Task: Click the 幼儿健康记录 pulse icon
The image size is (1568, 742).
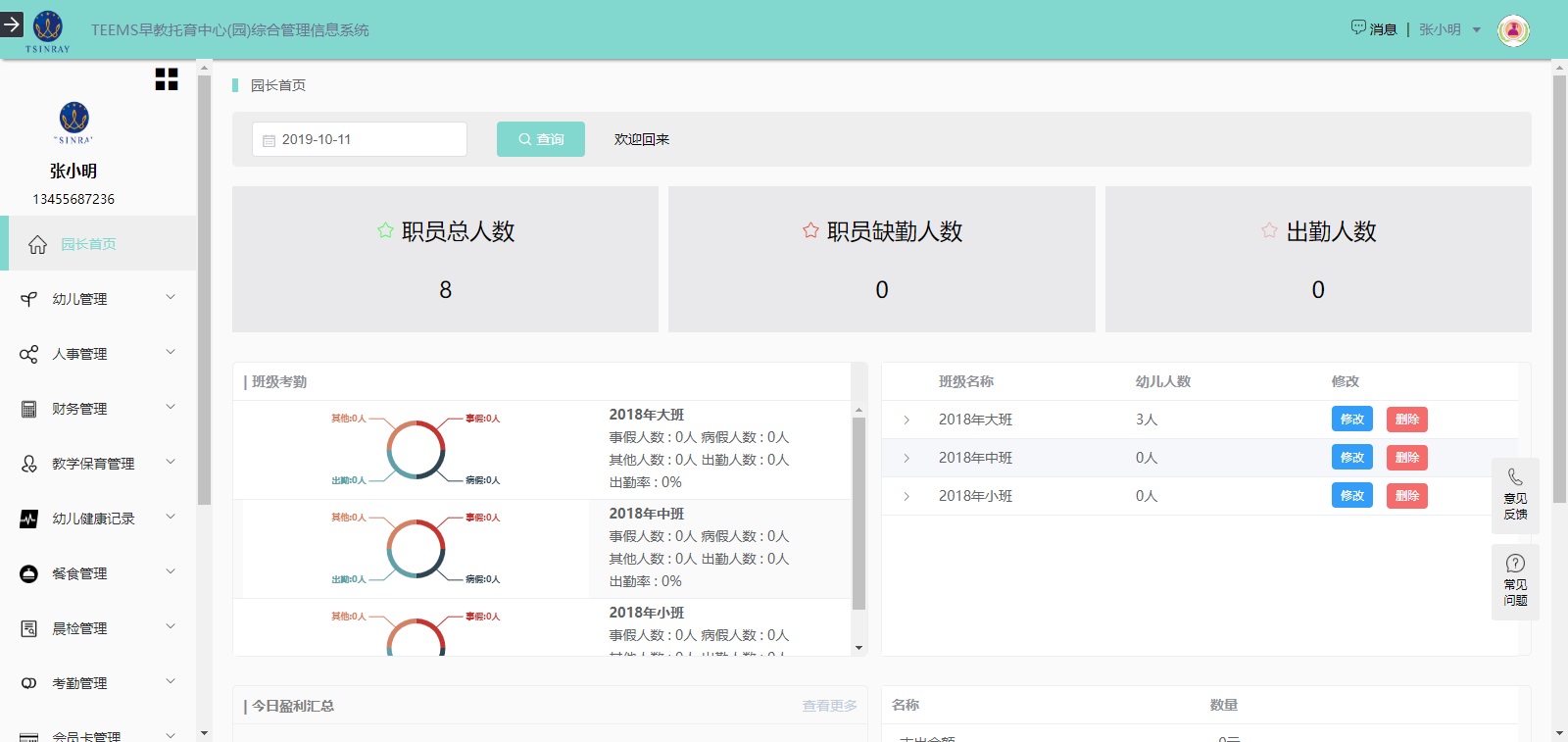Action: pyautogui.click(x=29, y=519)
